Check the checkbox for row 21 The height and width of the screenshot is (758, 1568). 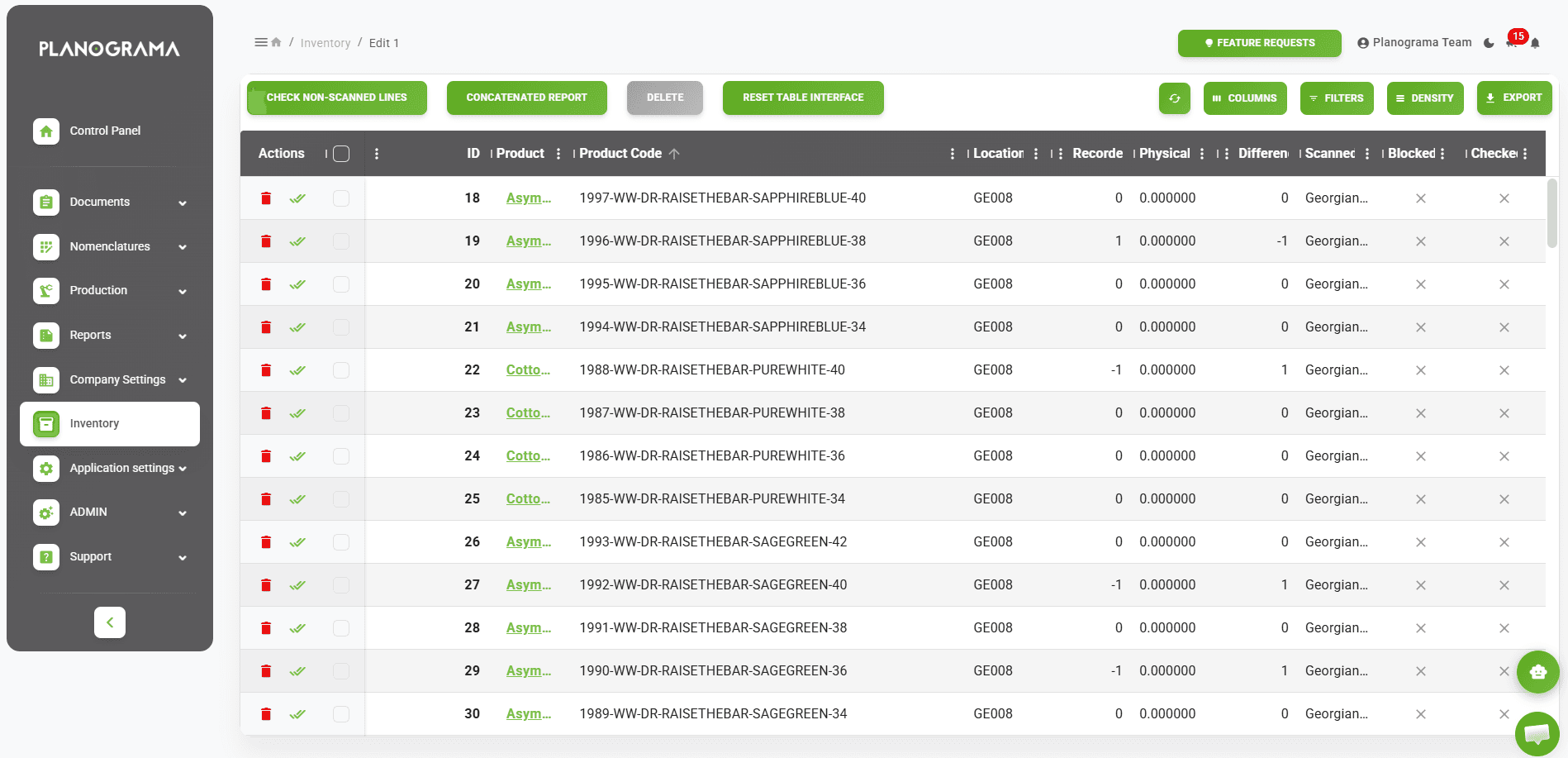click(341, 327)
